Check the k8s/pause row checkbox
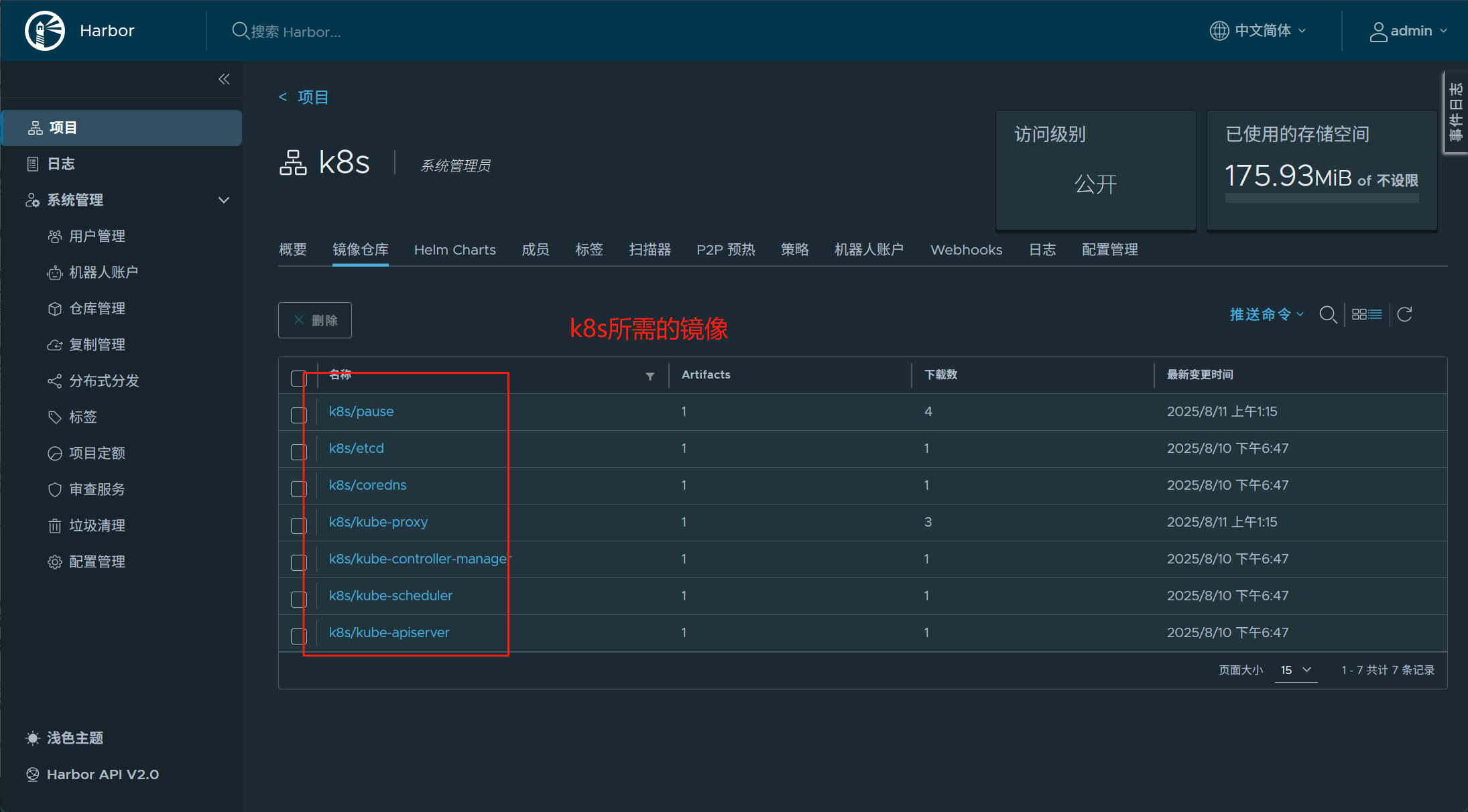Image resolution: width=1468 pixels, height=812 pixels. coord(299,415)
